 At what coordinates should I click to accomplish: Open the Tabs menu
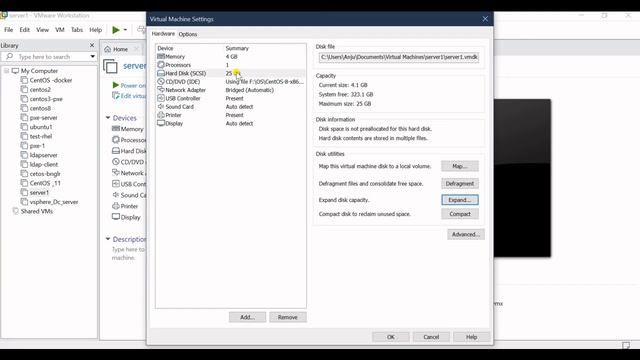pos(77,30)
